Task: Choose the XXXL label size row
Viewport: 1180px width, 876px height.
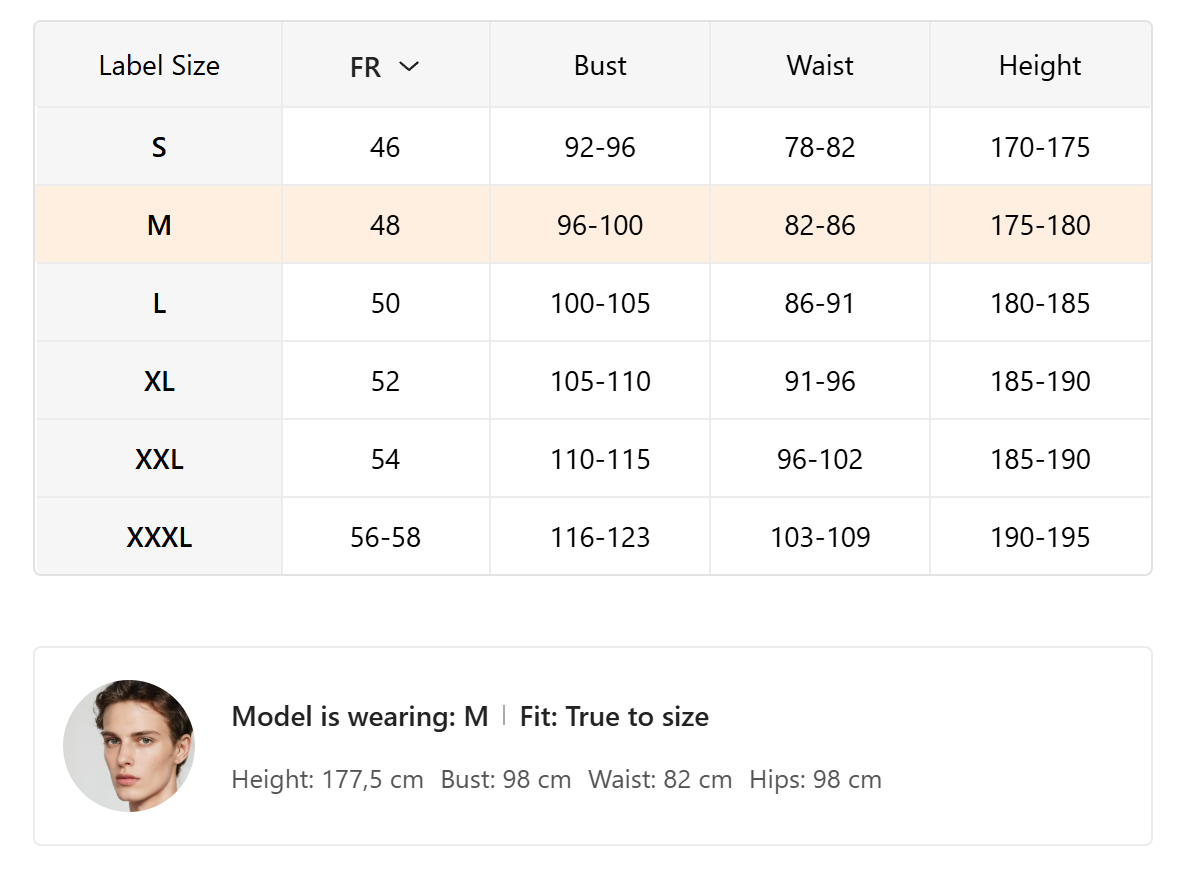Action: [159, 538]
